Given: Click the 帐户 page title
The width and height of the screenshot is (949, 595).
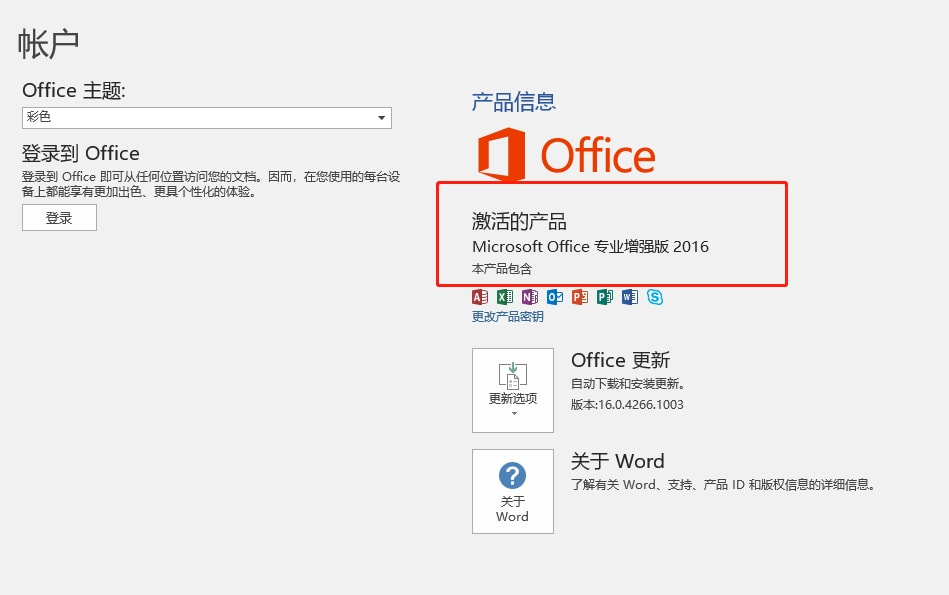Looking at the screenshot, I should [48, 44].
